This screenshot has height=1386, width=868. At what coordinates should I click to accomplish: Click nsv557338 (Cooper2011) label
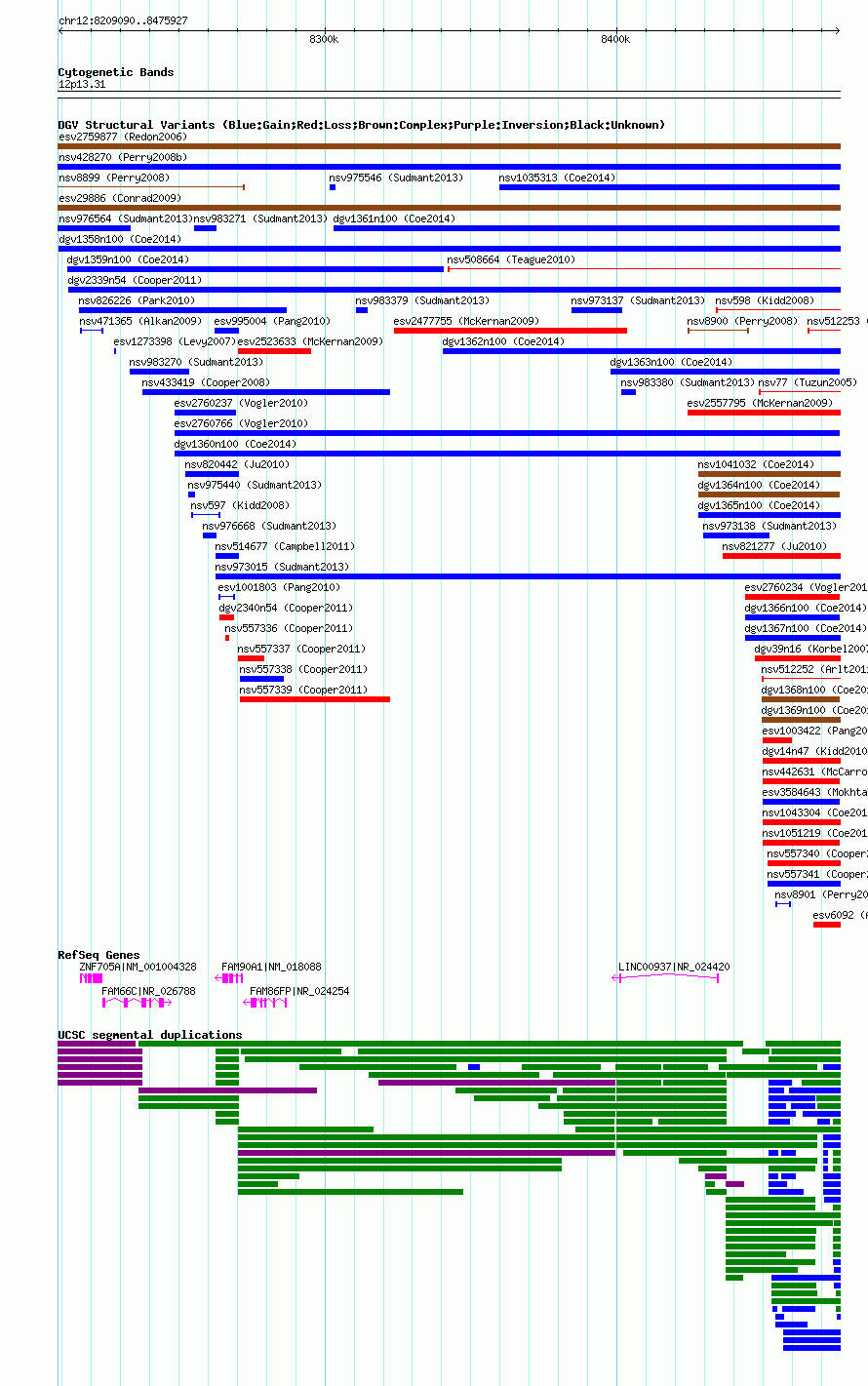point(303,669)
